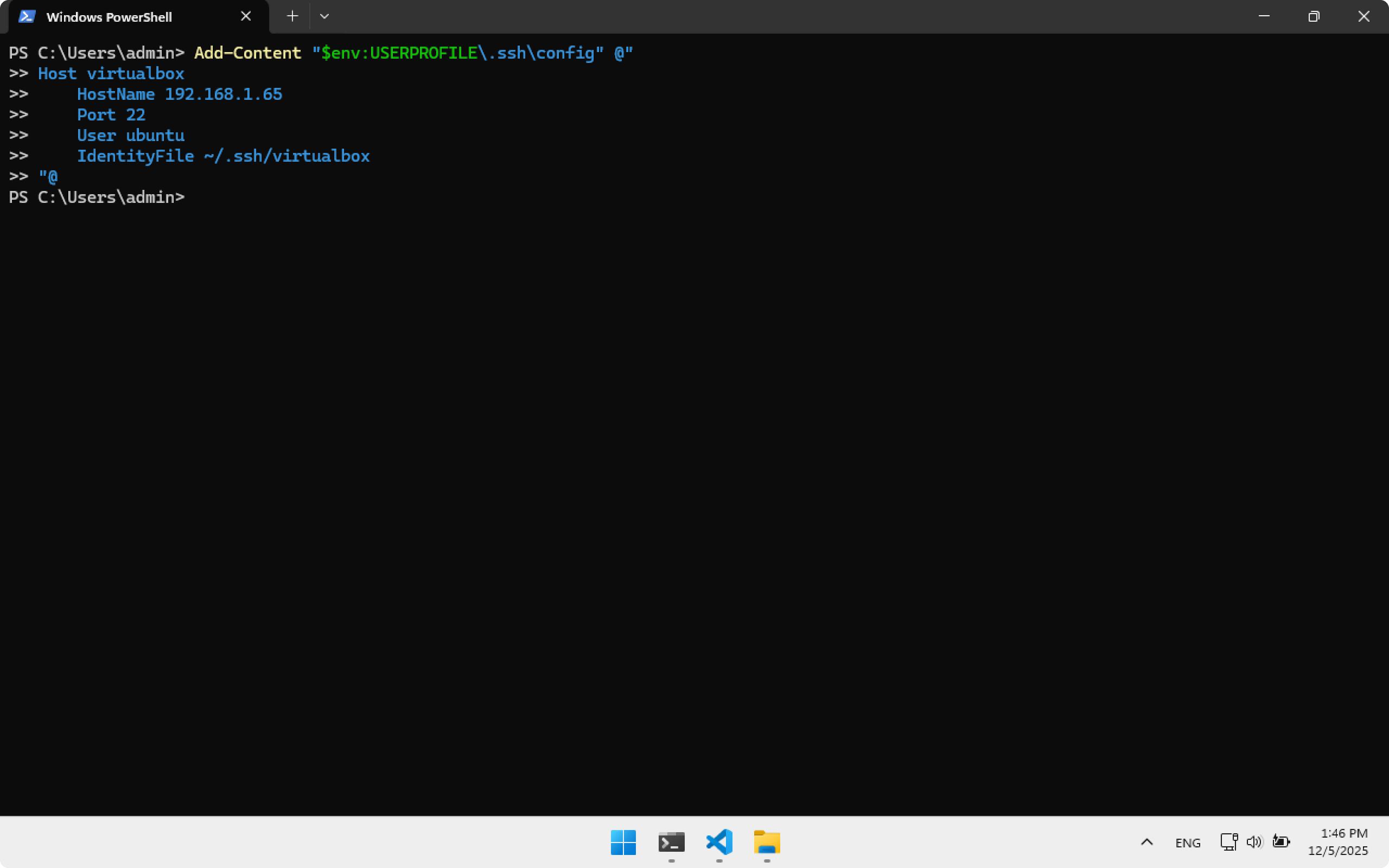
Task: Click the Terminal icon in taskbar
Action: pos(671,842)
